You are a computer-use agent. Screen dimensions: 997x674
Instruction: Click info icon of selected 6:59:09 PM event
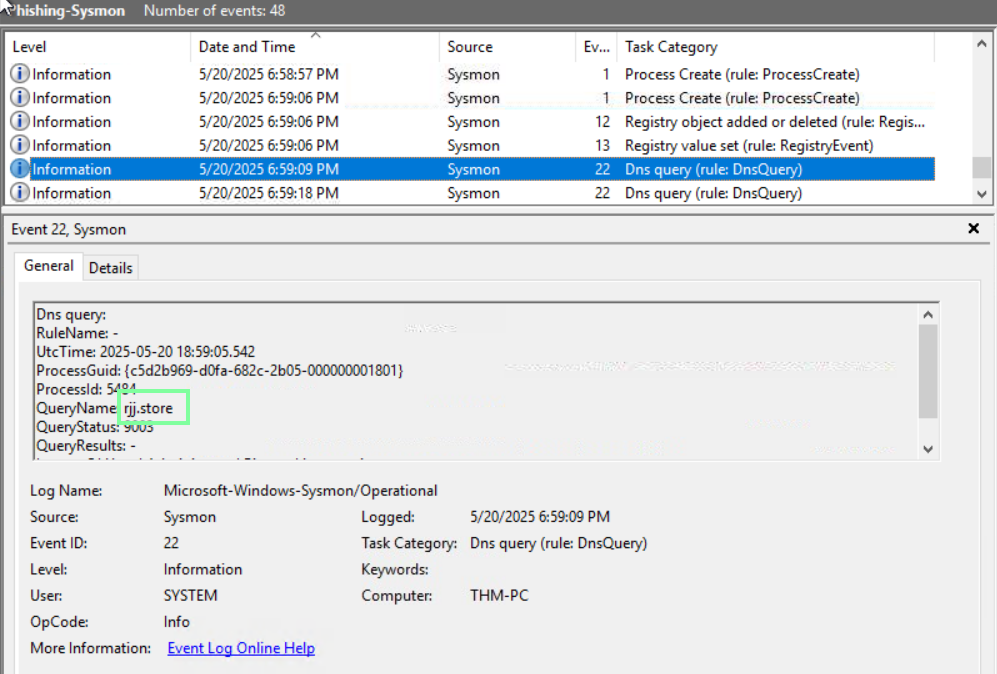(20, 169)
